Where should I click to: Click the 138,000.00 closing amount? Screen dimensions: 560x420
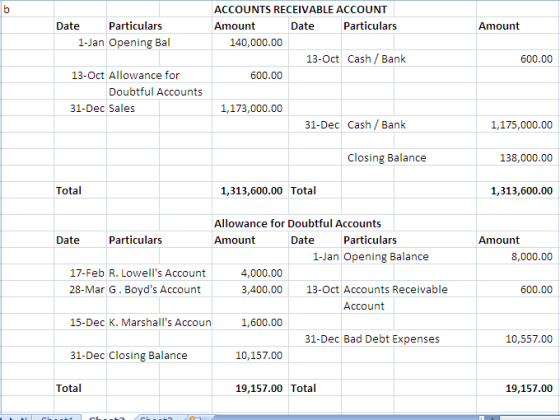(526, 158)
